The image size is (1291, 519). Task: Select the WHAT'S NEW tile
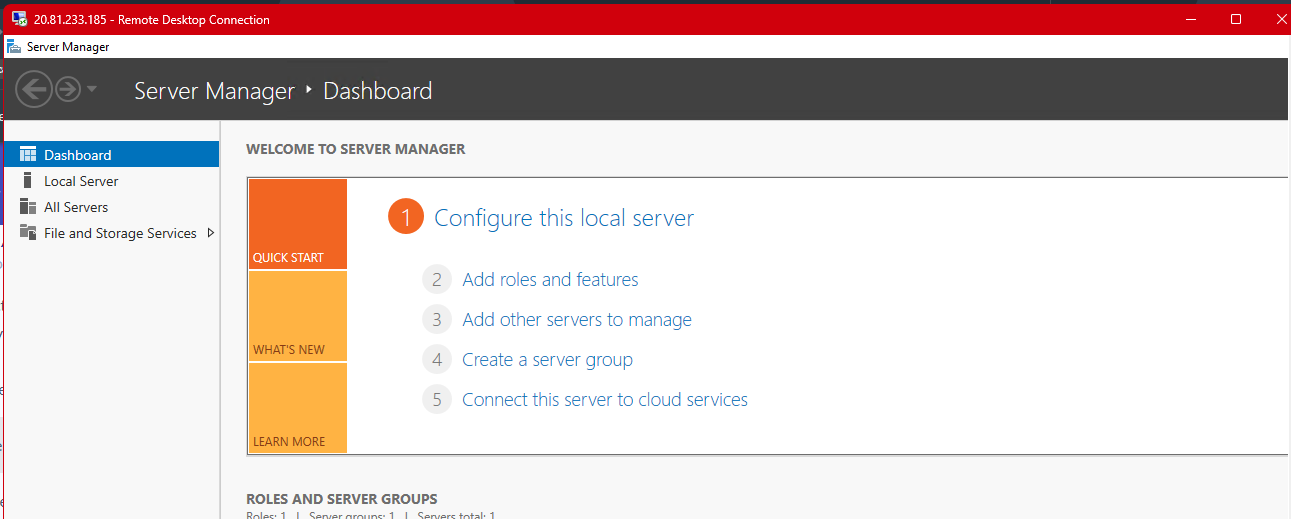coord(298,316)
